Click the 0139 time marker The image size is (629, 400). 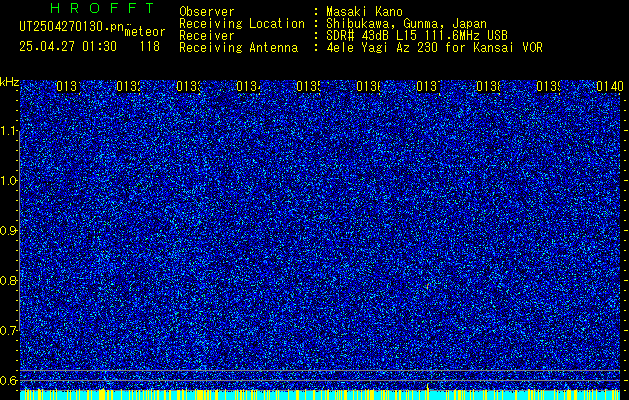tap(549, 86)
